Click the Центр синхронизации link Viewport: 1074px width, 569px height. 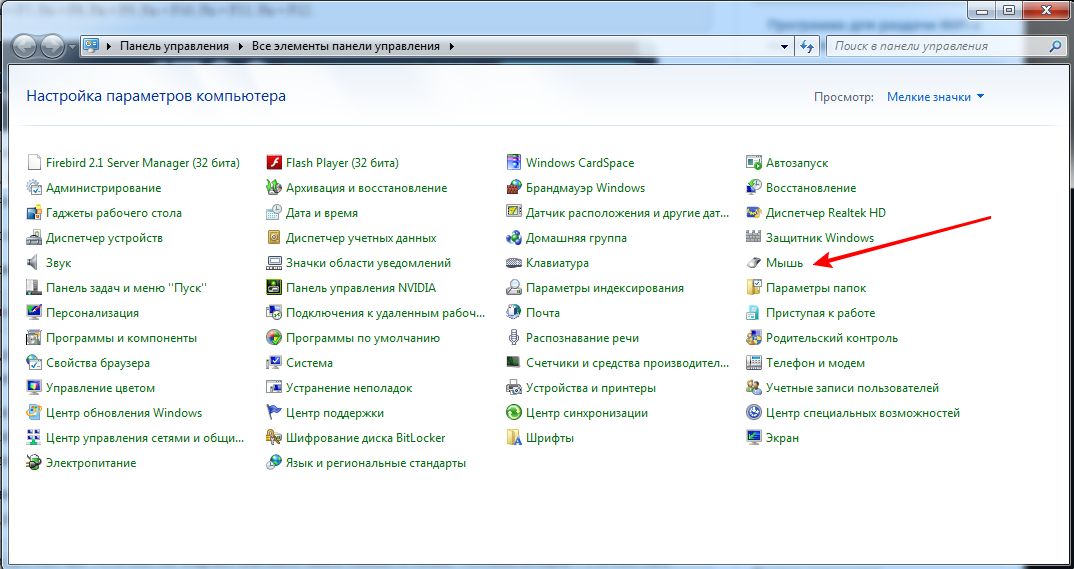(587, 413)
